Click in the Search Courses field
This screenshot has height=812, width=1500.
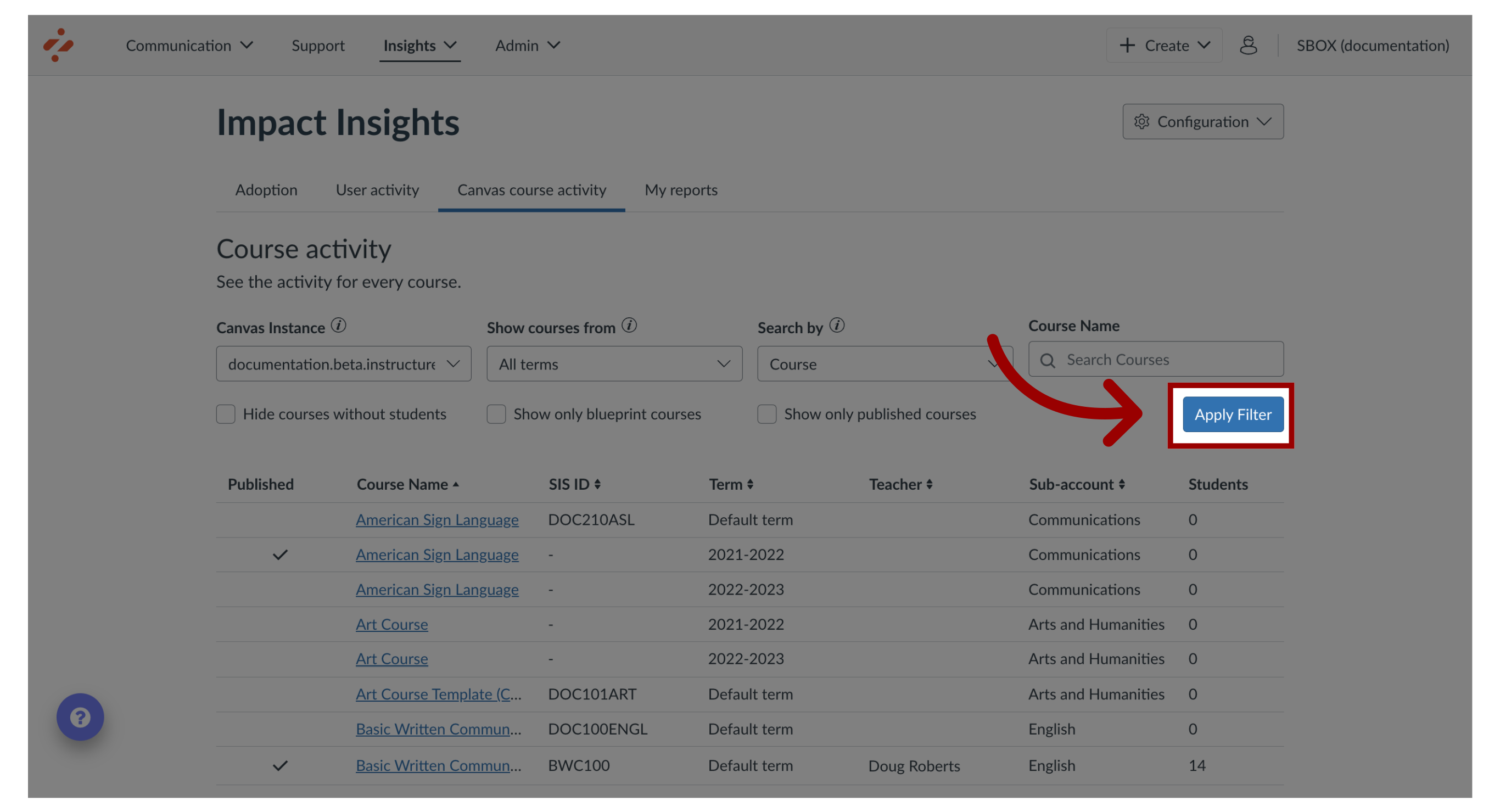point(1156,360)
